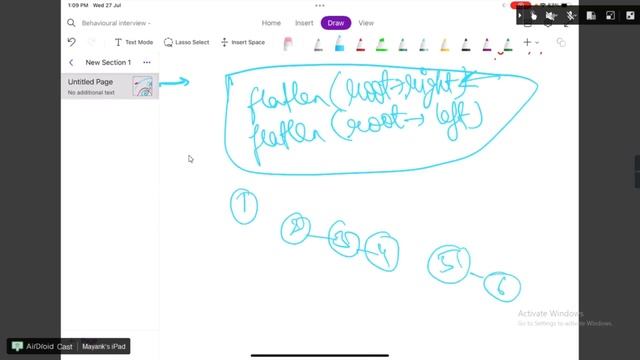Activate Lasso Select
Viewport: 640px width, 360px height.
point(186,42)
